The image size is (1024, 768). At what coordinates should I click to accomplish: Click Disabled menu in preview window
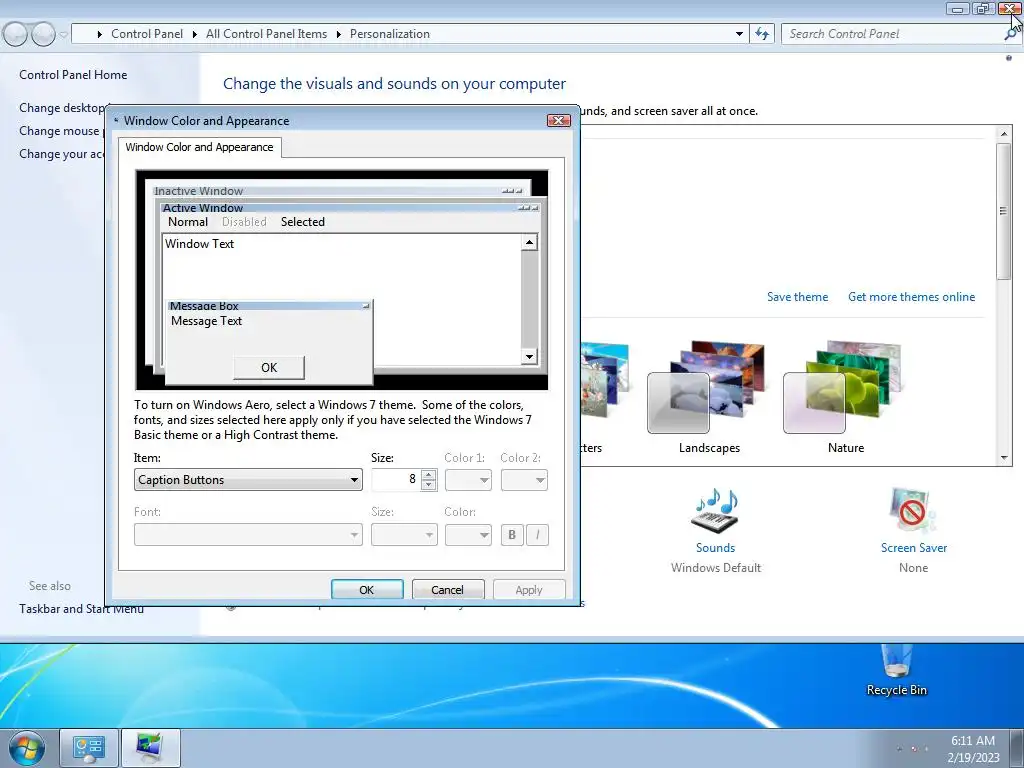244,222
